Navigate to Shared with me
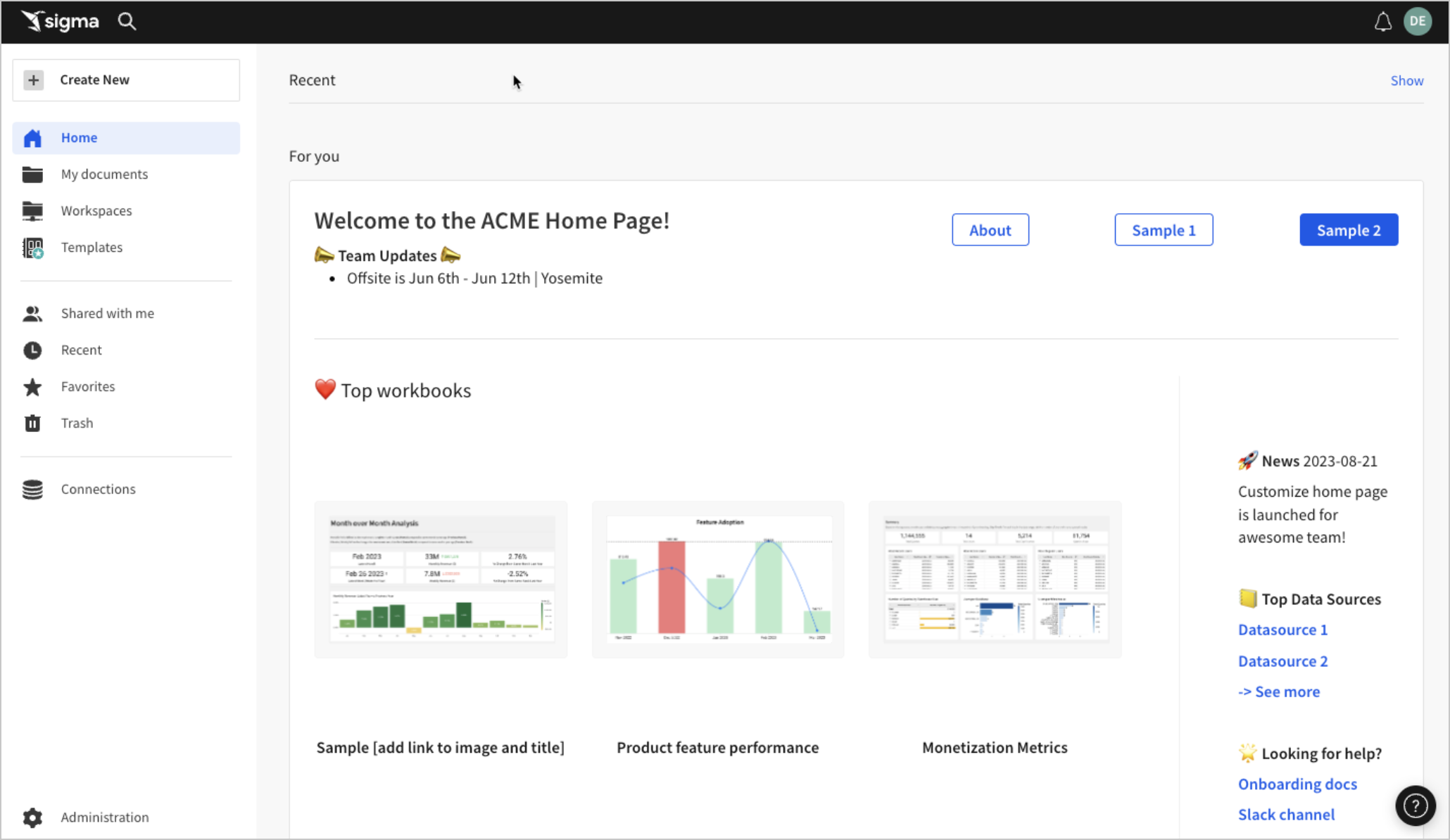 [x=108, y=313]
